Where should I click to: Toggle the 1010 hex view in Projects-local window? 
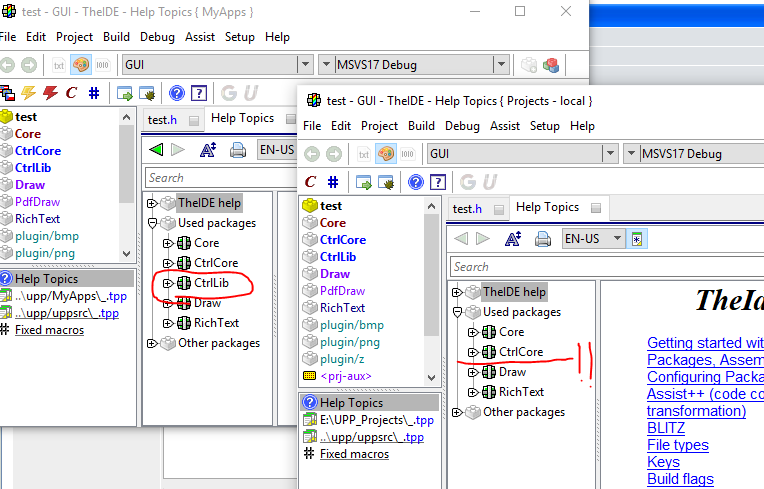[x=407, y=154]
